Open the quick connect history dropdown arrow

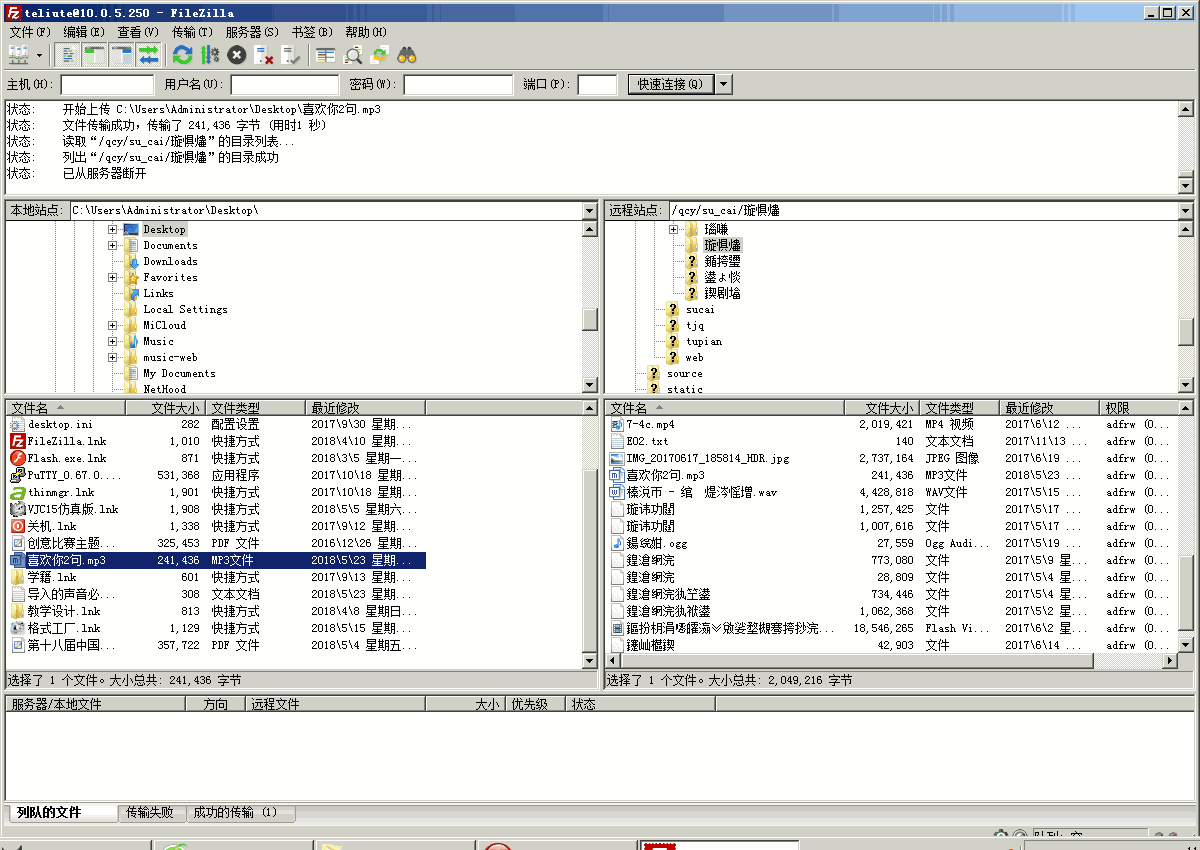(724, 85)
